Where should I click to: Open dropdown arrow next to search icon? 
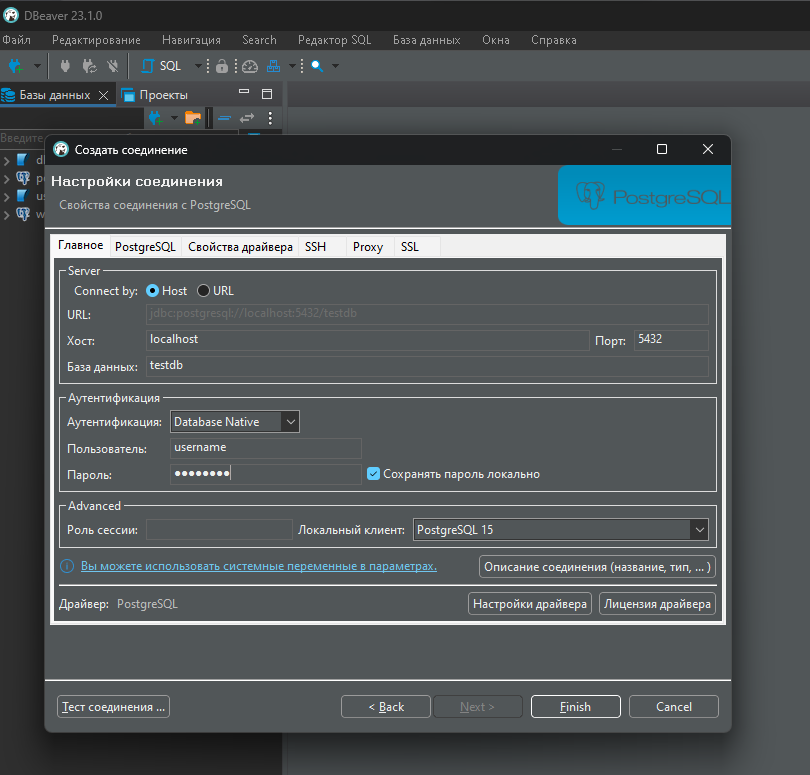pyautogui.click(x=335, y=66)
